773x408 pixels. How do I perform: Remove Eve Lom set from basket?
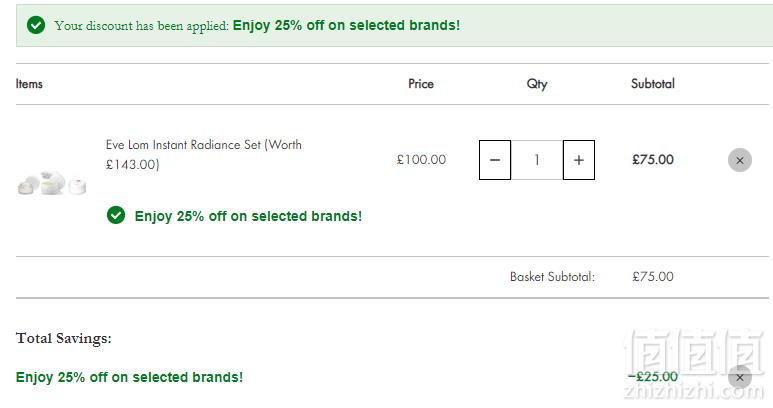click(739, 160)
